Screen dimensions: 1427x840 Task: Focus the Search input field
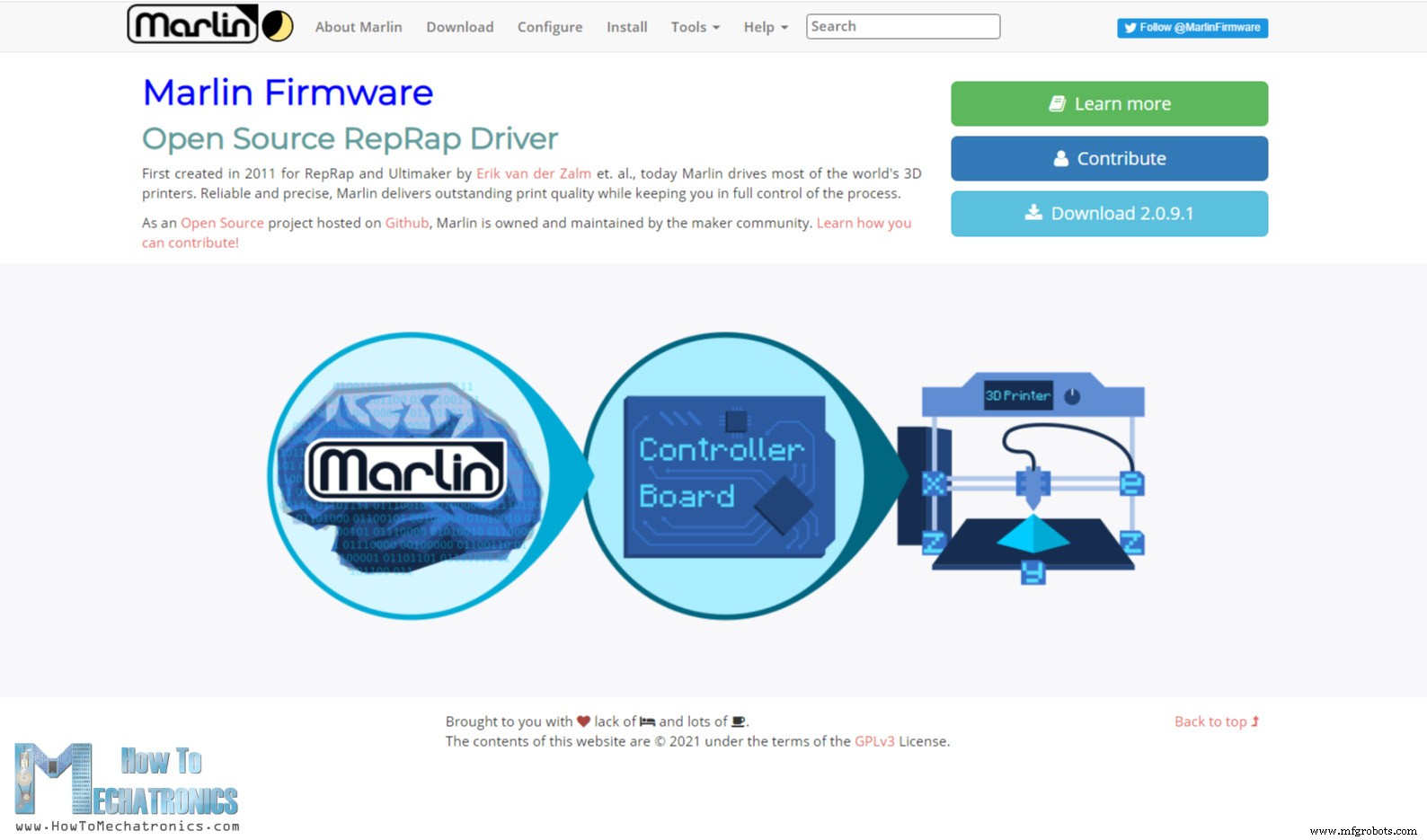point(902,27)
